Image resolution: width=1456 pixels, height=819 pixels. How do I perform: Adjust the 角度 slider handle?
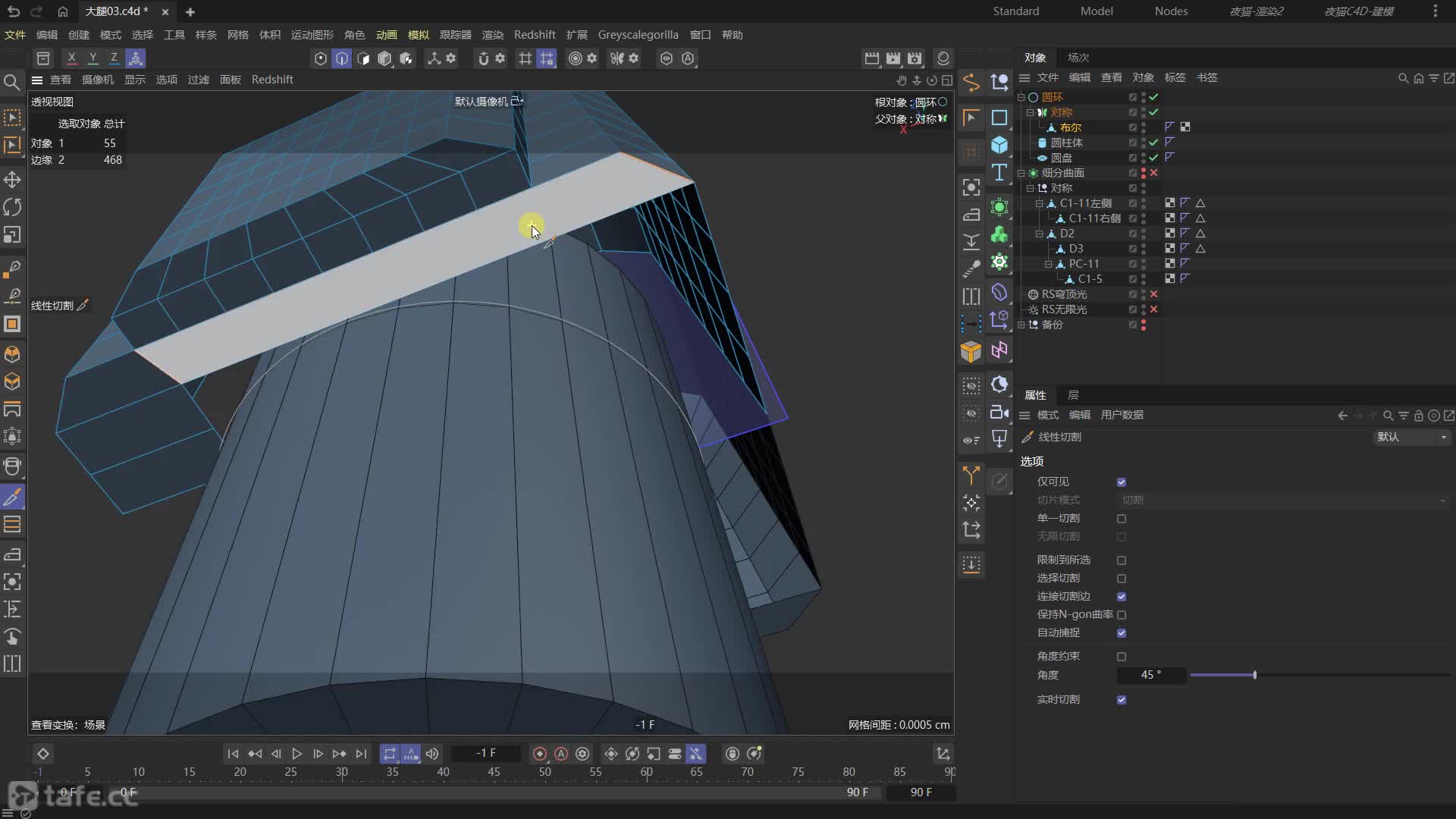tap(1255, 675)
